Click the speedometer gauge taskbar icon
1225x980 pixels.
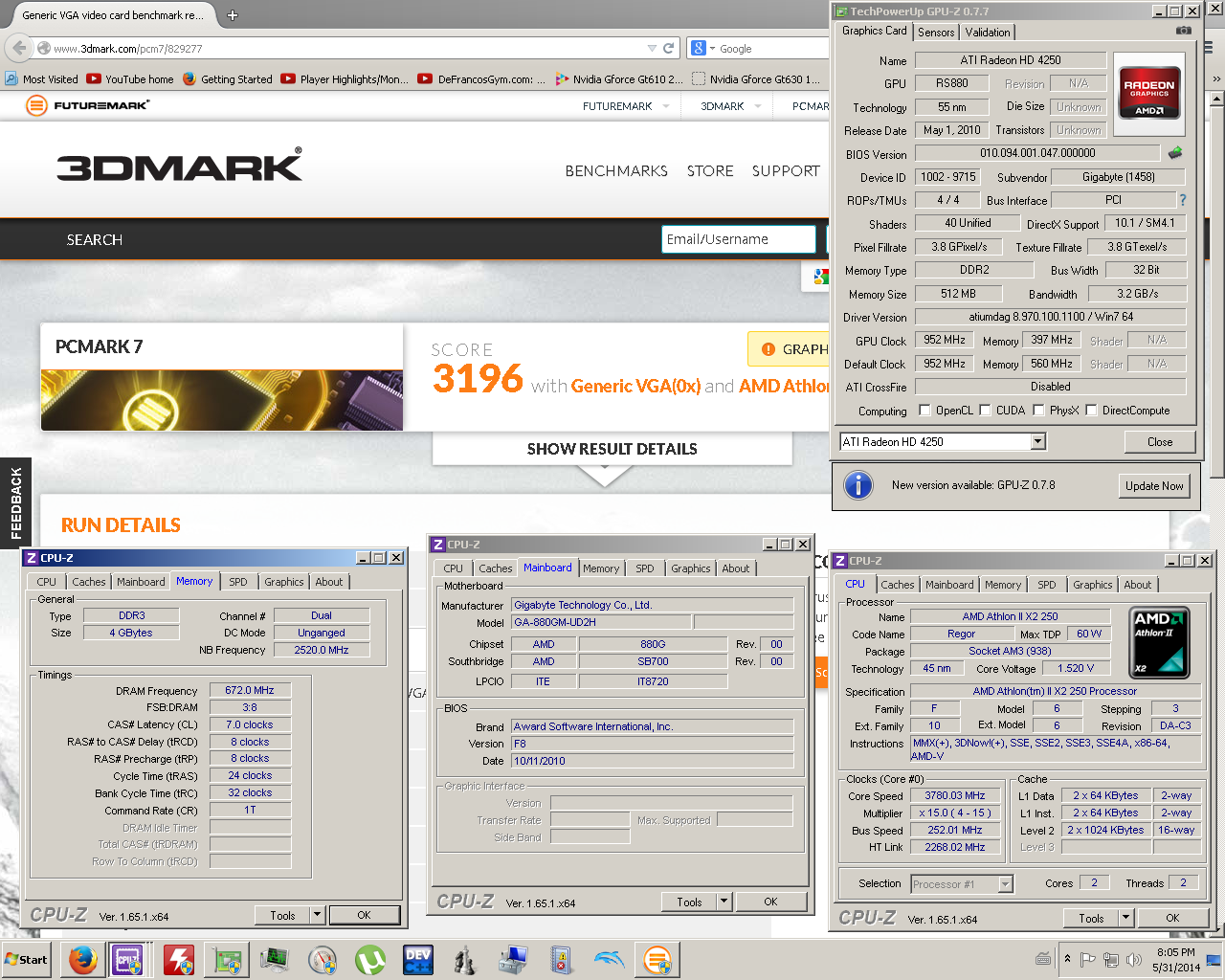323,960
